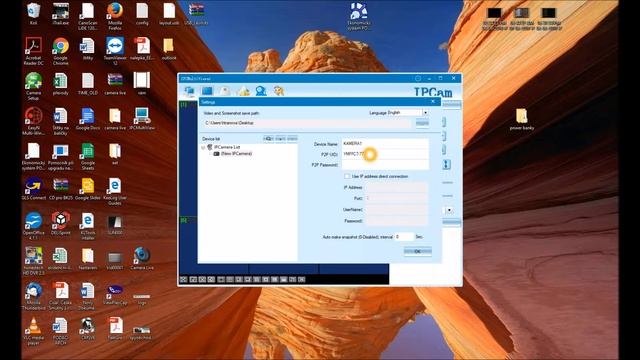Open Mozilla Thunderbird desktop shortcut
Image resolution: width=640 pixels, height=360 pixels.
(33, 296)
